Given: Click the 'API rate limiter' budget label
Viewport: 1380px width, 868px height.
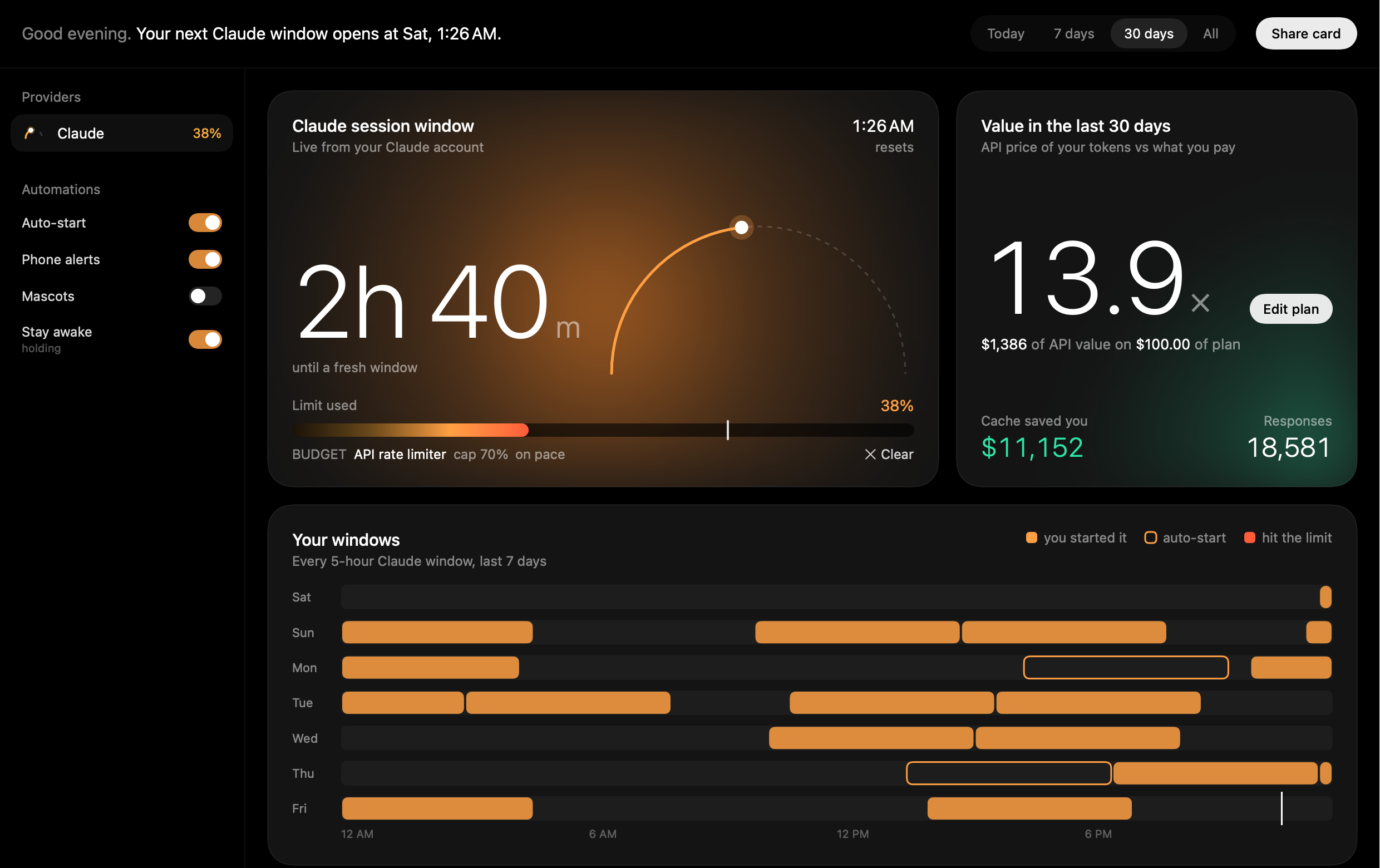Looking at the screenshot, I should 400,455.
